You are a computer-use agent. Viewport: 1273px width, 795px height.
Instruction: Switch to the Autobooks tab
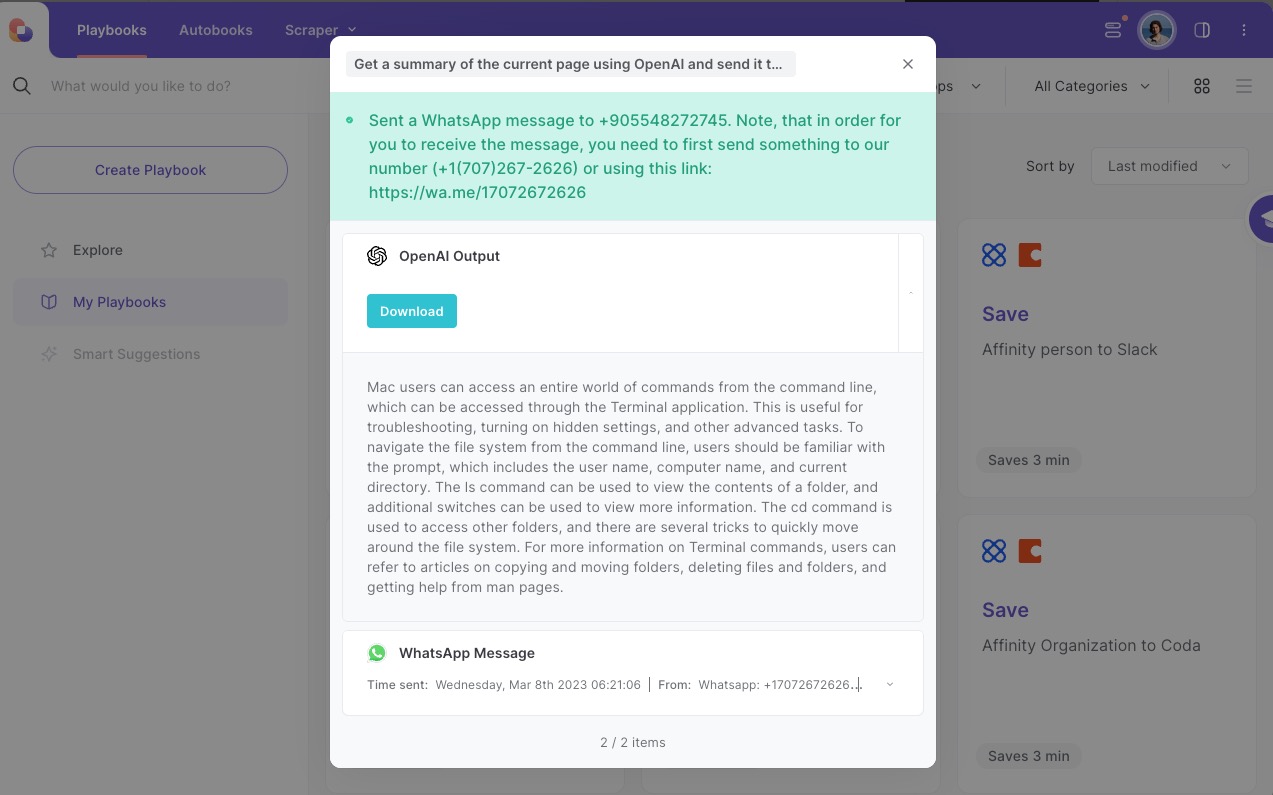click(x=215, y=30)
